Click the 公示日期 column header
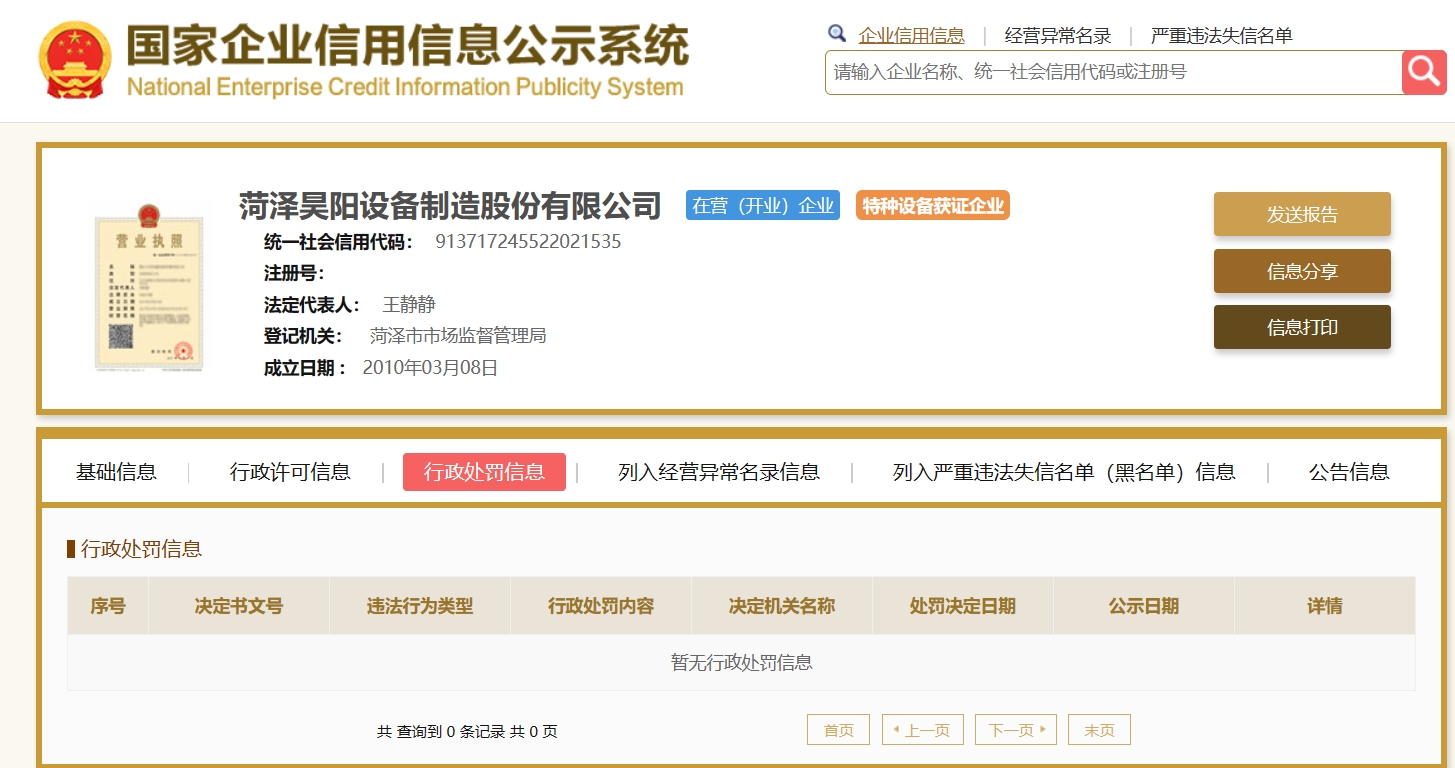The width and height of the screenshot is (1455, 768). [1144, 605]
